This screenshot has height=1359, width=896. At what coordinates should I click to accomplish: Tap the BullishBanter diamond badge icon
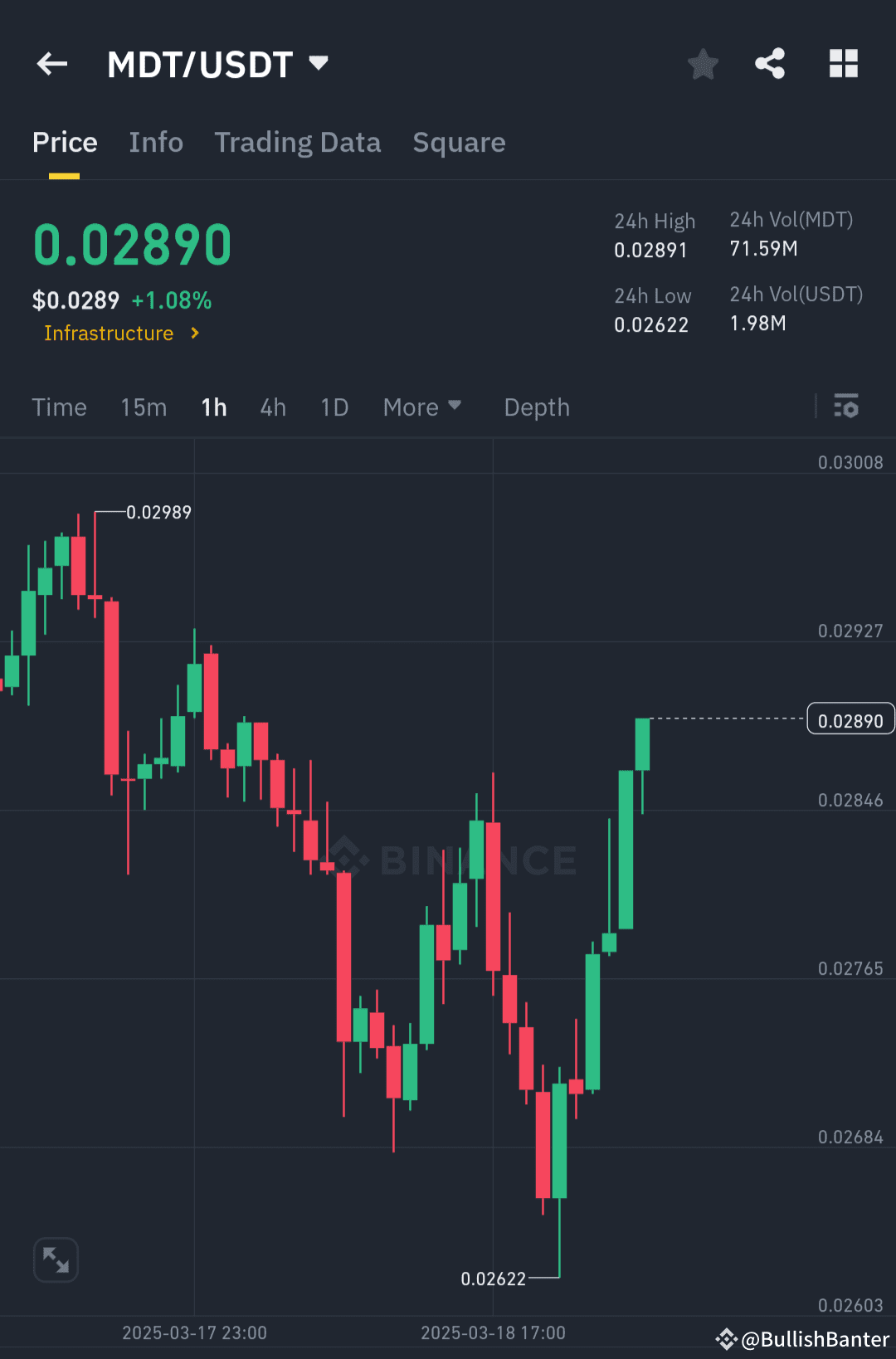[x=727, y=1332]
